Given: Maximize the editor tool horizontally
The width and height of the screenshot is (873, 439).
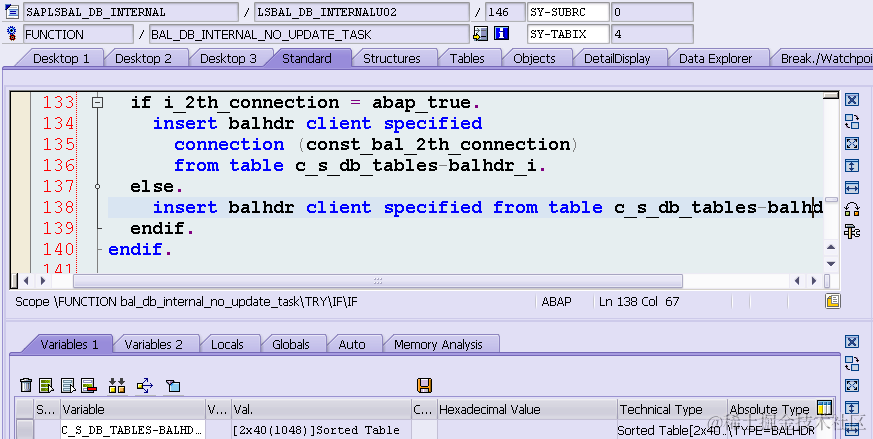Looking at the screenshot, I should tap(852, 187).
